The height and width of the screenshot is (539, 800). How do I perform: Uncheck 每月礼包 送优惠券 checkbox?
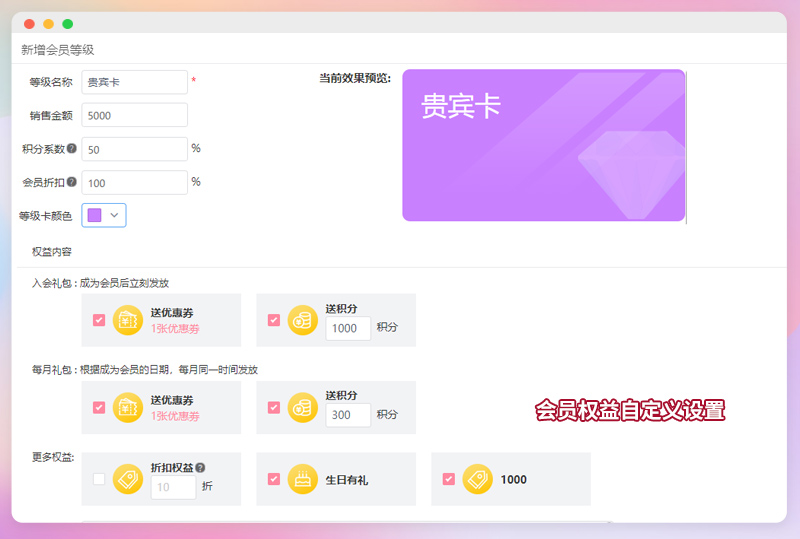(99, 407)
